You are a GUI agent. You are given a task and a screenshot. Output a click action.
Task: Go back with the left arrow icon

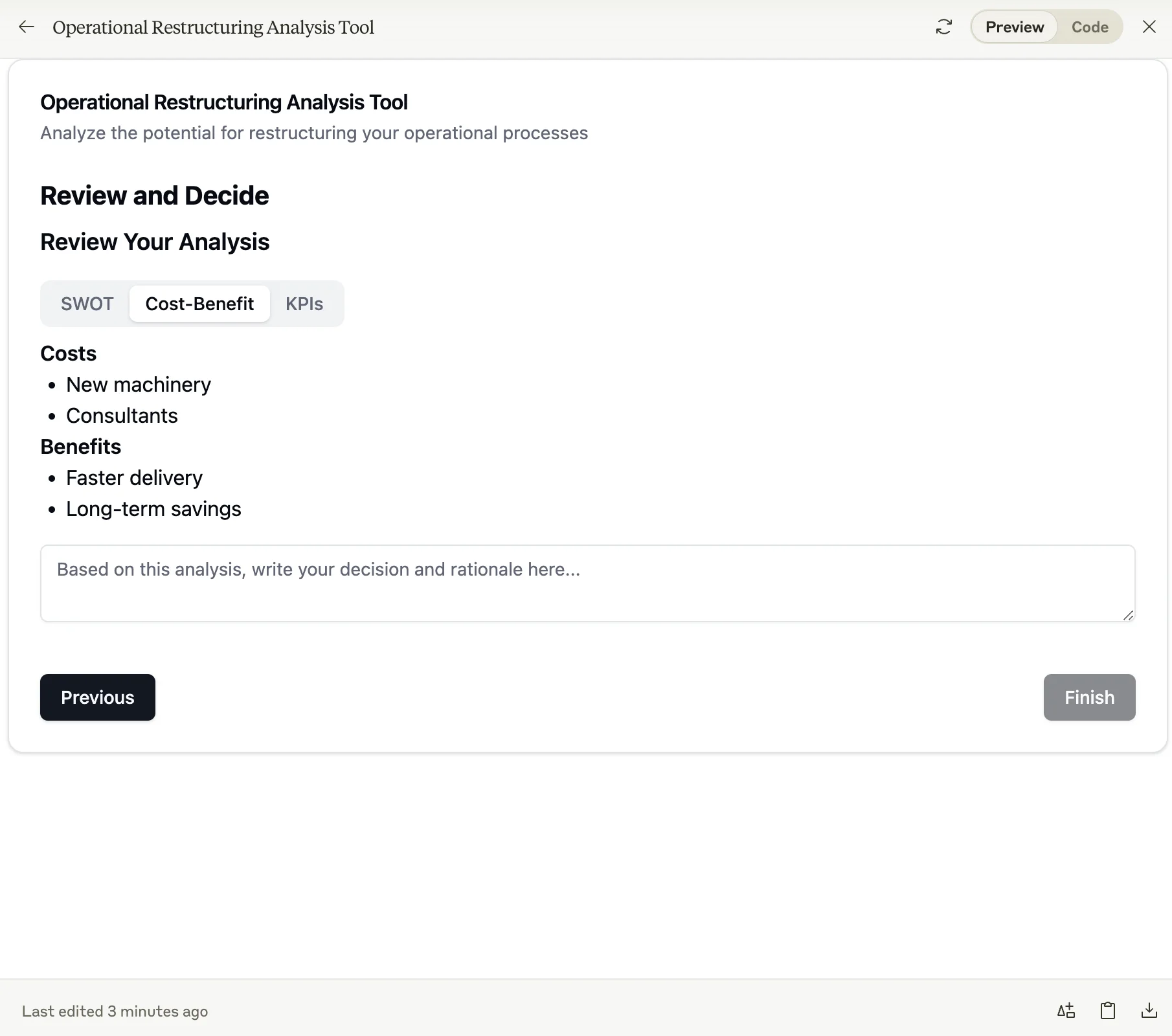coord(27,27)
